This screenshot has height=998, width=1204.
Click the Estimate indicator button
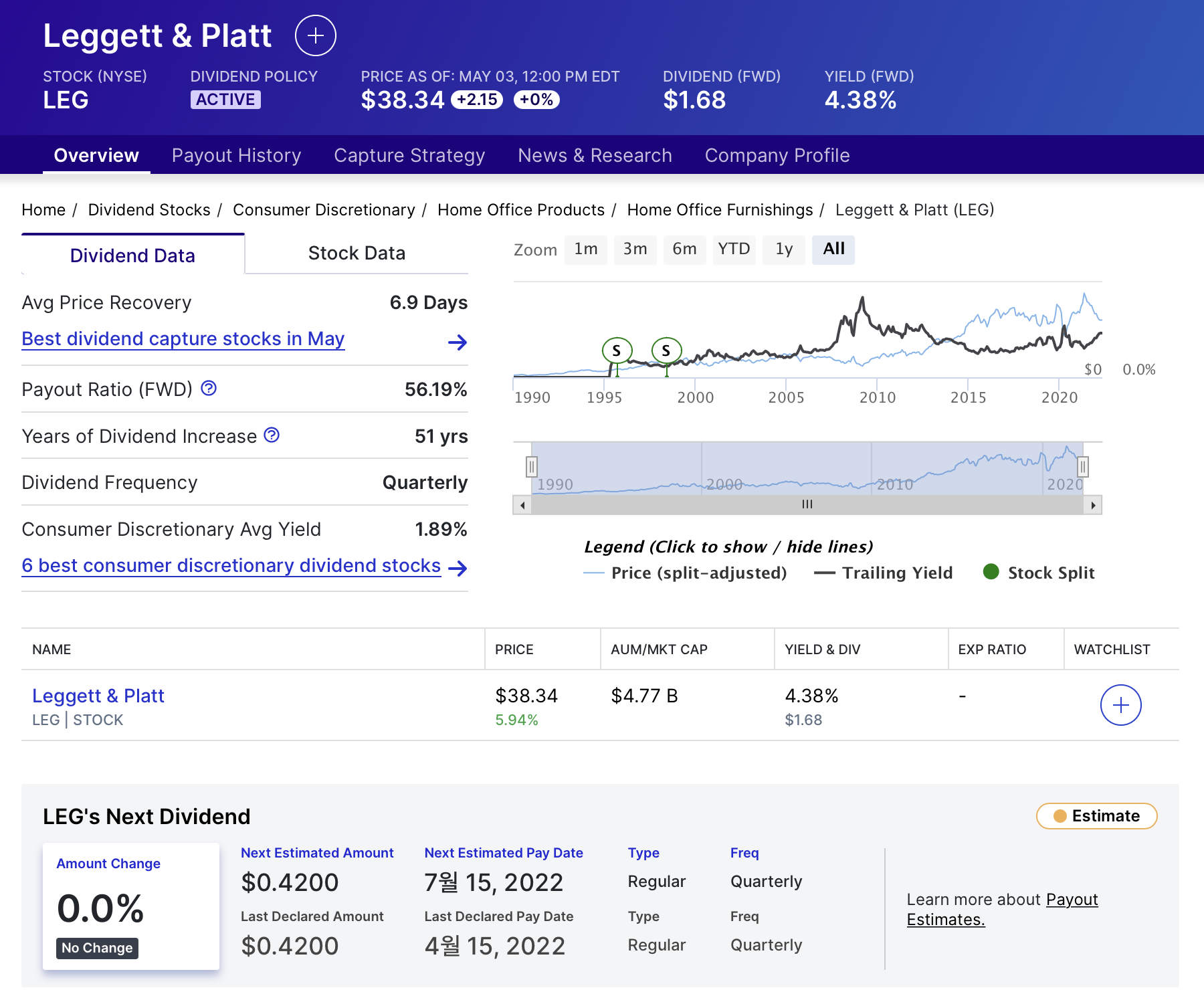pos(1096,816)
